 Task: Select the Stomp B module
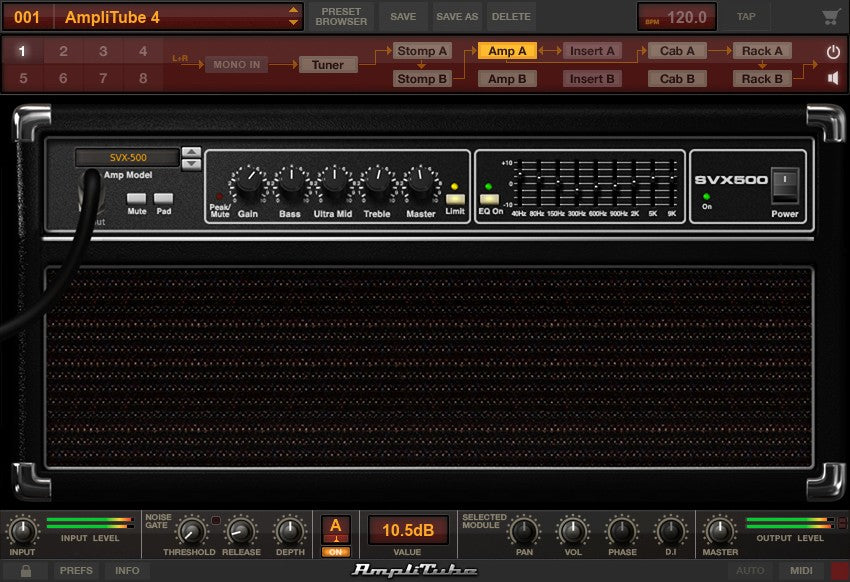(x=421, y=78)
